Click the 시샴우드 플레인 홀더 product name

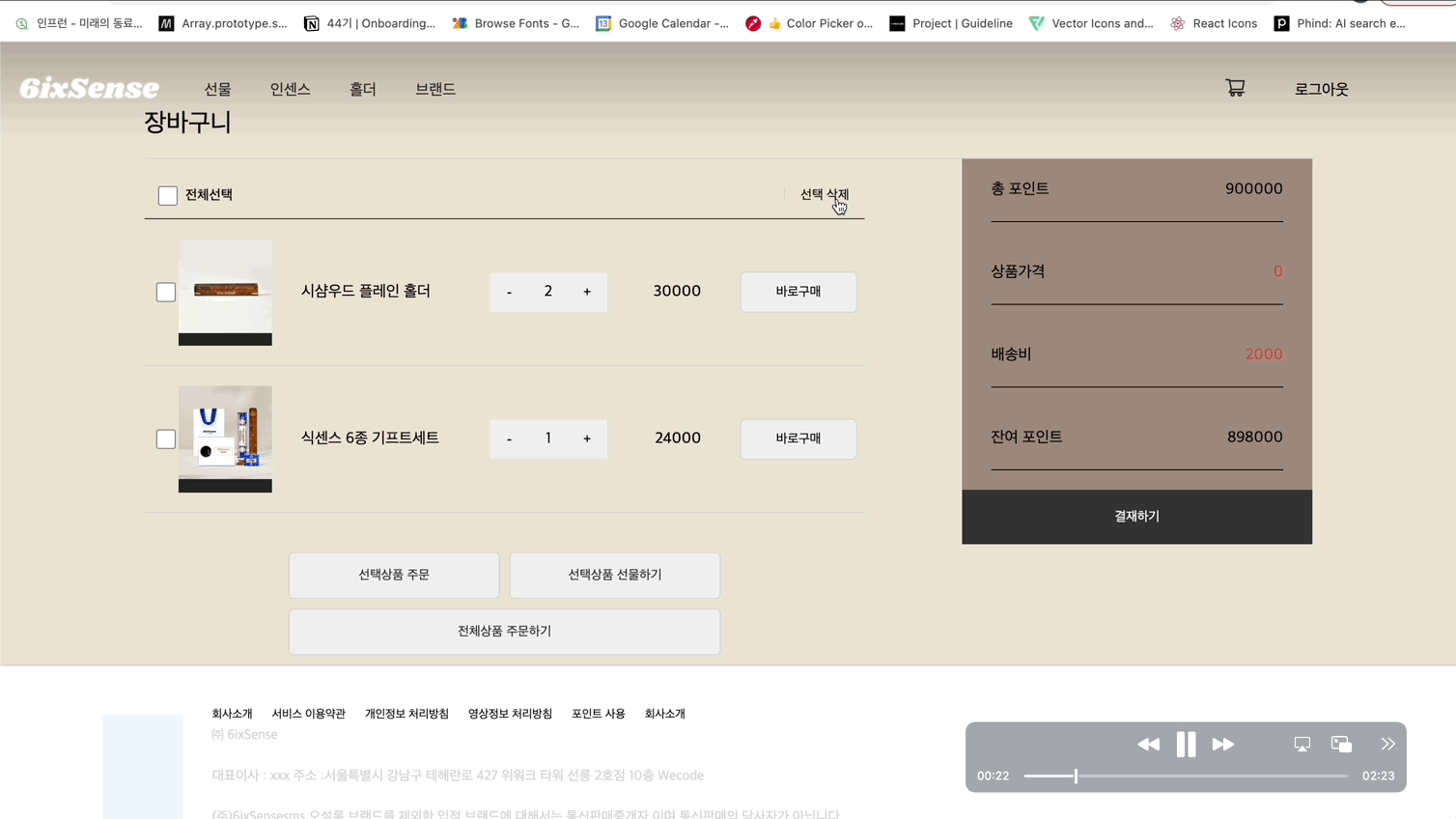click(366, 291)
